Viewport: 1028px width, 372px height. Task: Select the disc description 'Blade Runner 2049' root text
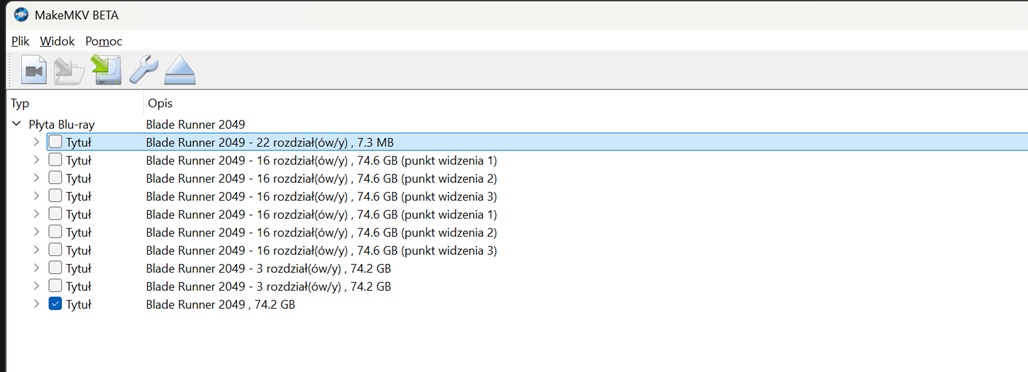pos(195,124)
